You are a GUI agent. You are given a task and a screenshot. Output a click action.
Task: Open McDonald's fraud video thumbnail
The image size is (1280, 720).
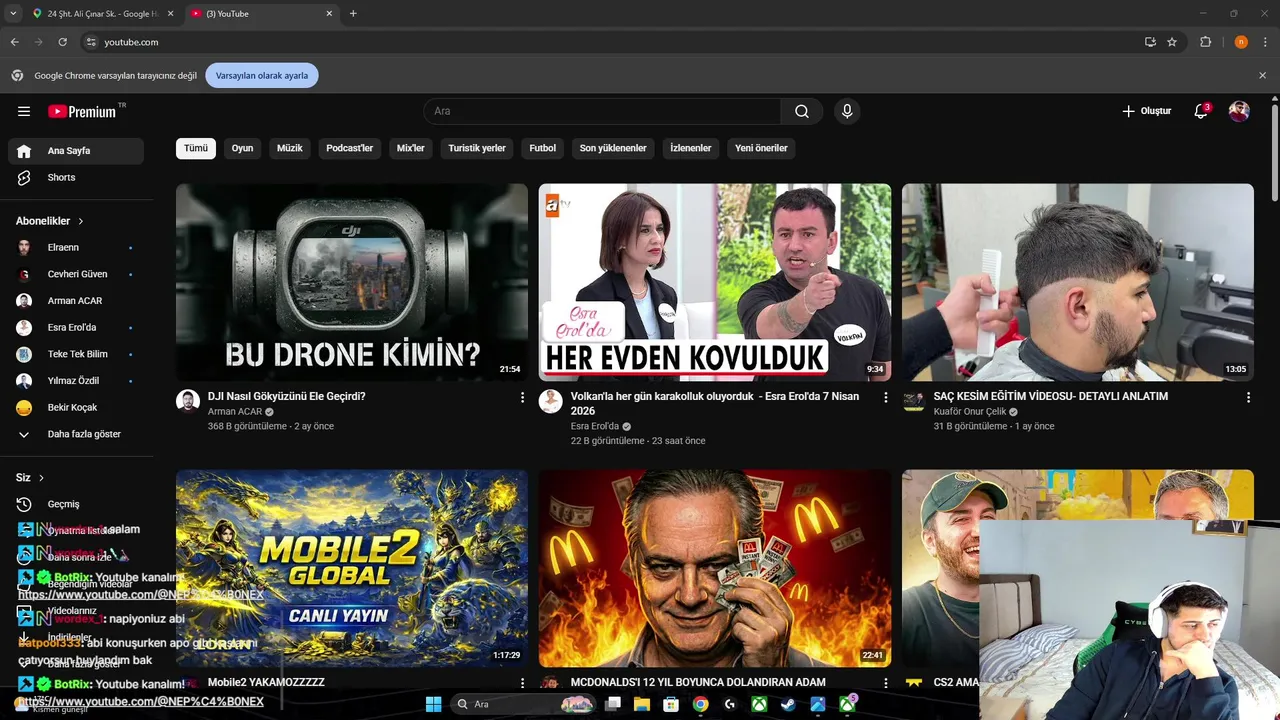[715, 568]
